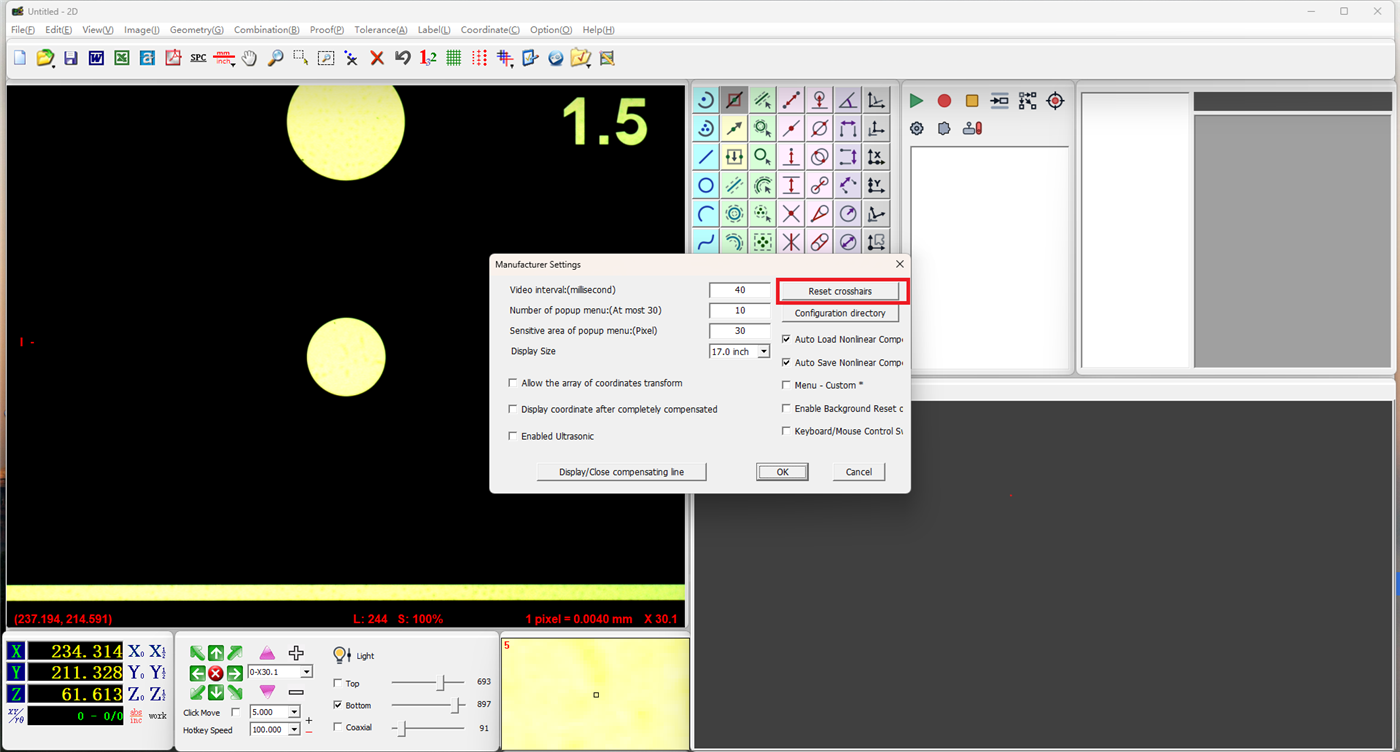Open the Tolerance menu
The width and height of the screenshot is (1400, 752).
pos(381,30)
